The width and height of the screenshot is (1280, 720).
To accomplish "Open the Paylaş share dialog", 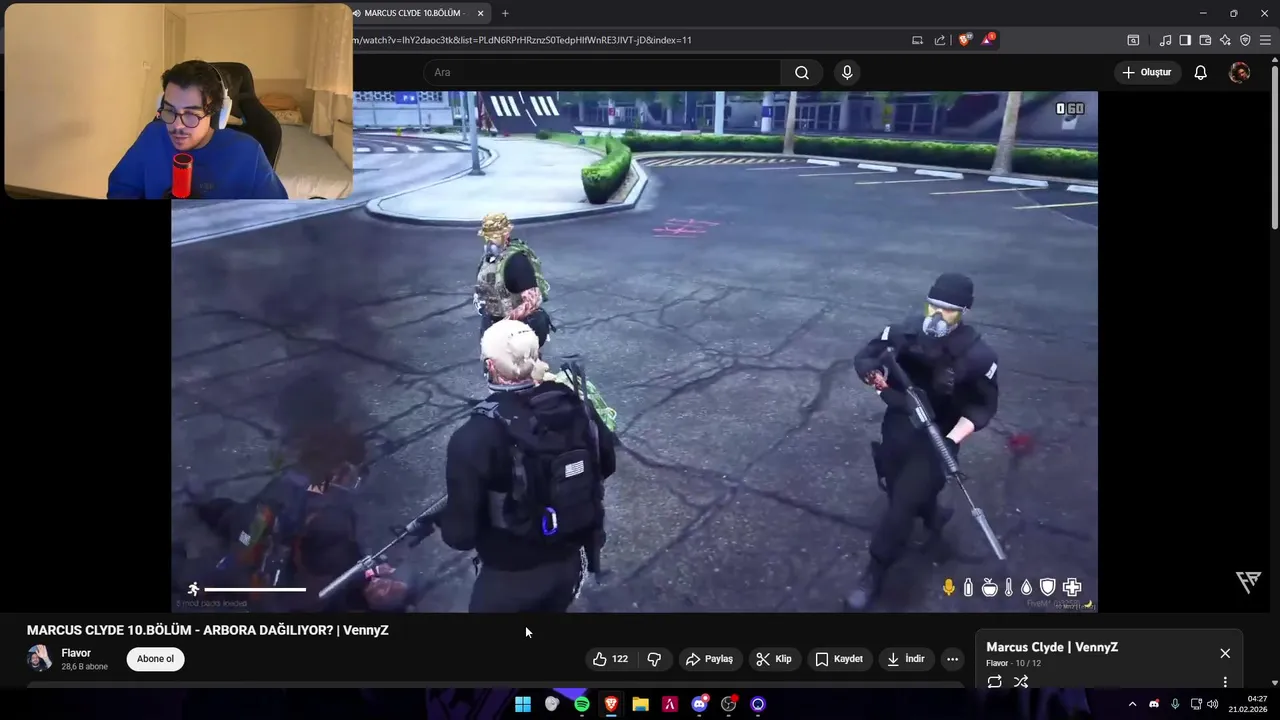I will [x=709, y=659].
